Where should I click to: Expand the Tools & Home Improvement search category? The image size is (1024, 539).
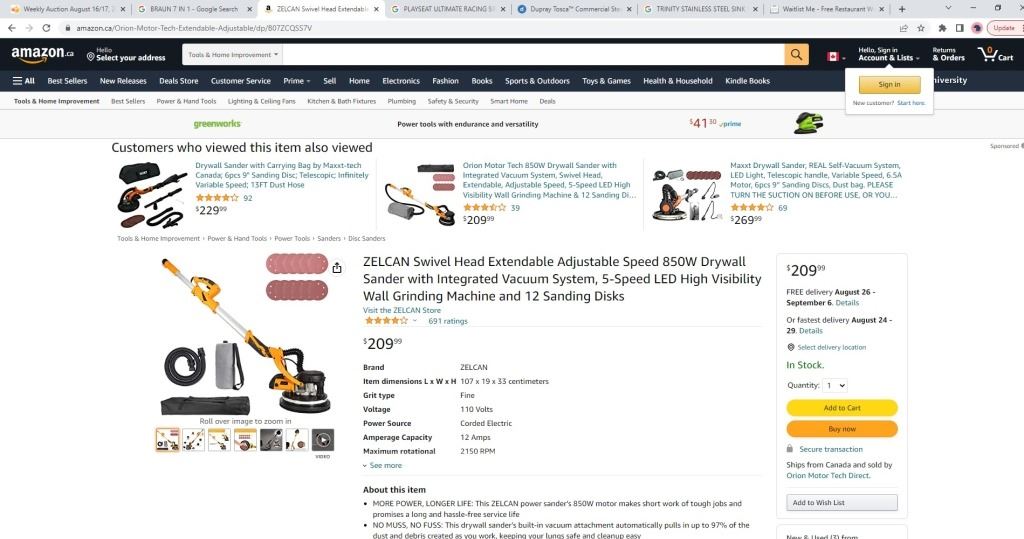(x=232, y=55)
